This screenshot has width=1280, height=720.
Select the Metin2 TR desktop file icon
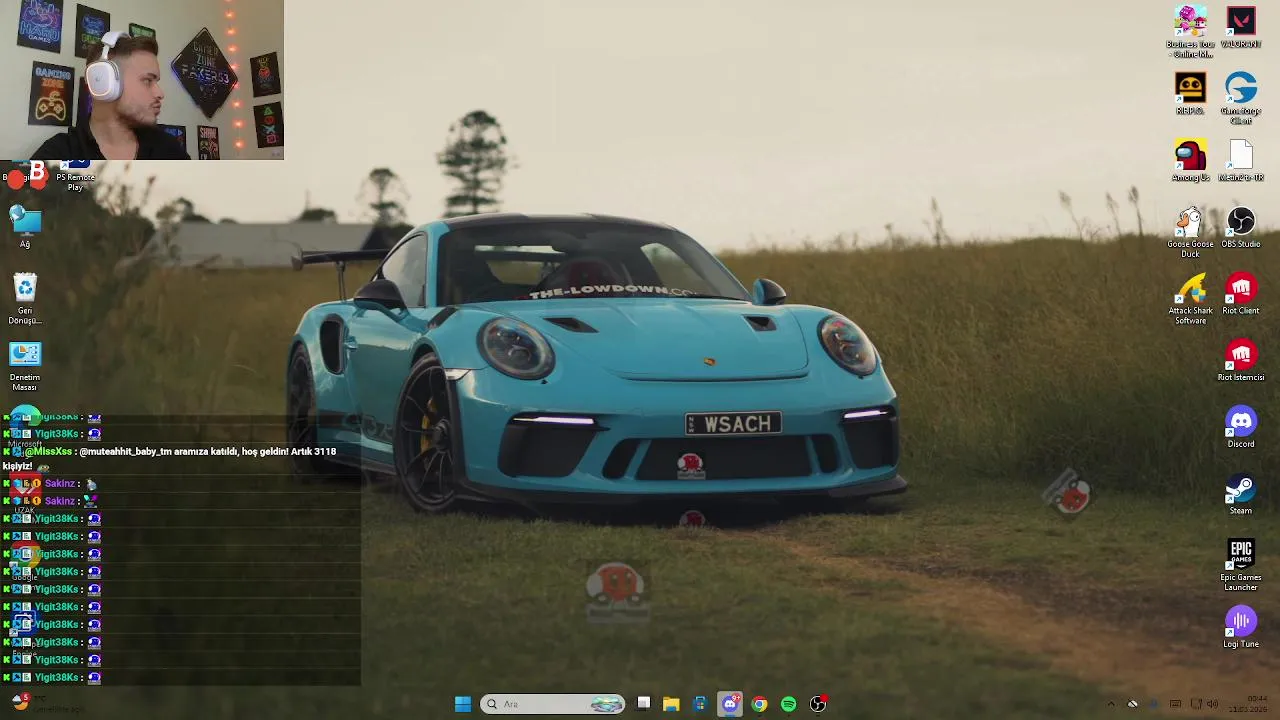1241,161
